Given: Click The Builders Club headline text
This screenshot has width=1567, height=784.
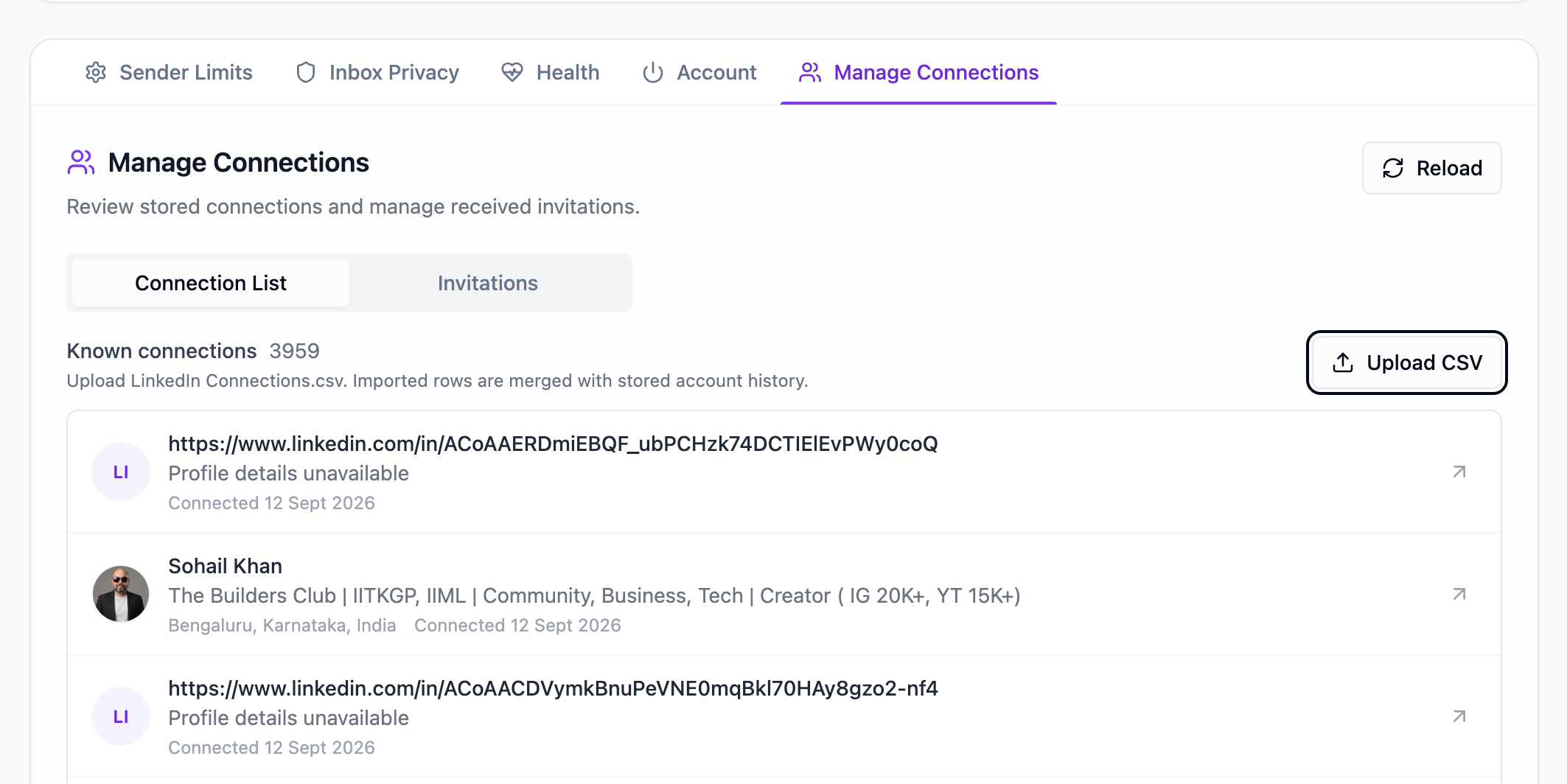Looking at the screenshot, I should pos(594,595).
